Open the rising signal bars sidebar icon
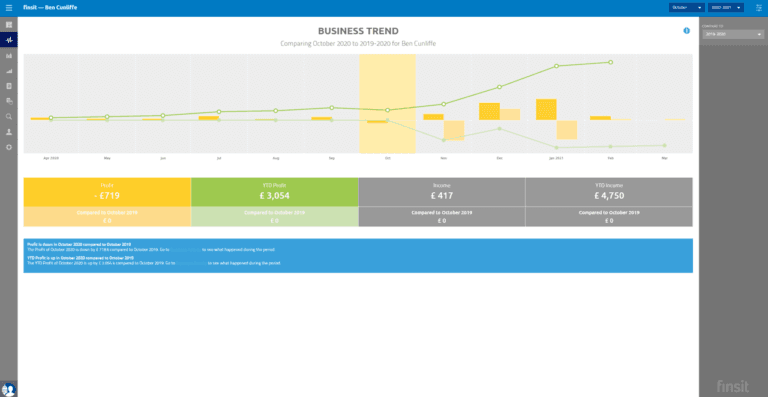 [x=9, y=71]
